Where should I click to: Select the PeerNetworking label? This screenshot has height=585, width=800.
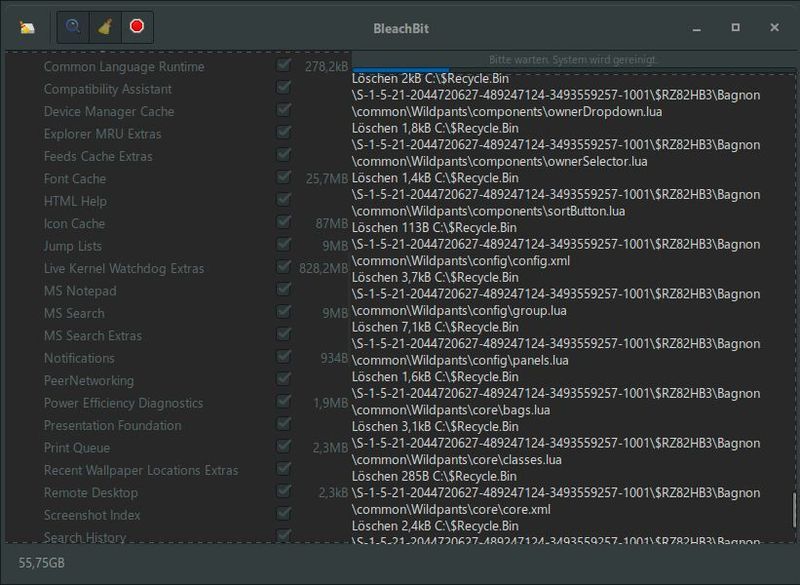[89, 381]
